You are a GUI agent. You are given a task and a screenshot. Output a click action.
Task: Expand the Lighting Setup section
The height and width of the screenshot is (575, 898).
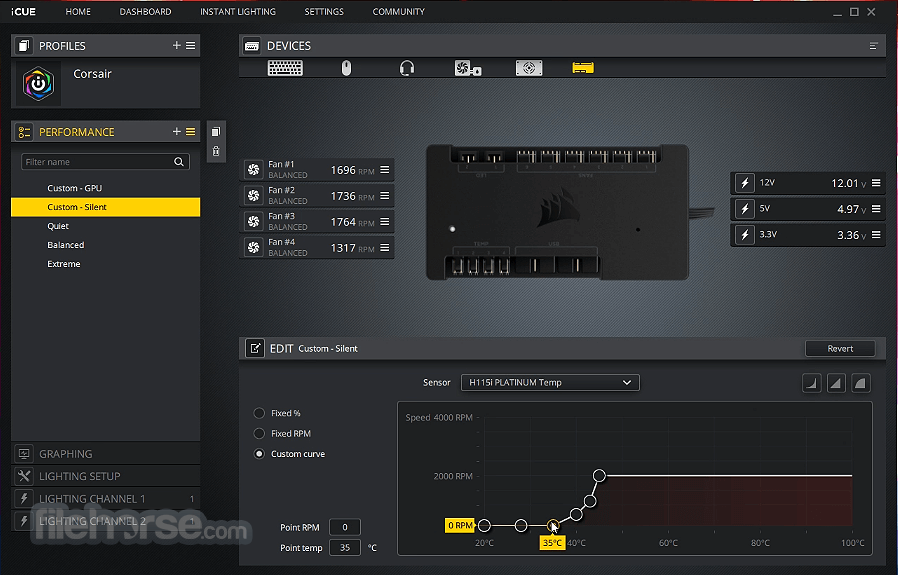click(x=106, y=476)
